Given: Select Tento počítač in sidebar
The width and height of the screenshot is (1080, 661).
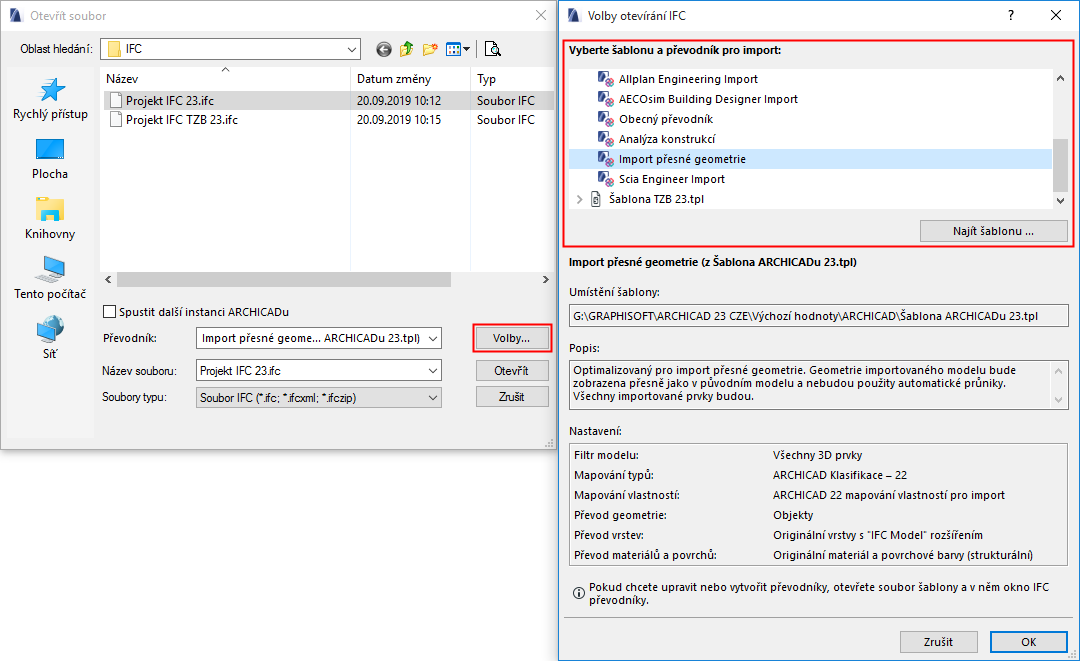Looking at the screenshot, I should [50, 279].
